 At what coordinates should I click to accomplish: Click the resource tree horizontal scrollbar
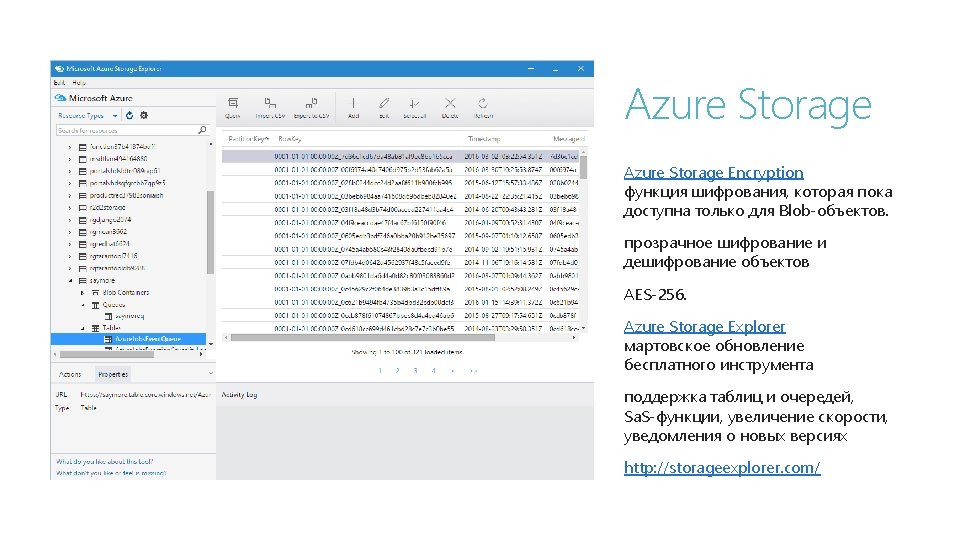pyautogui.click(x=107, y=354)
